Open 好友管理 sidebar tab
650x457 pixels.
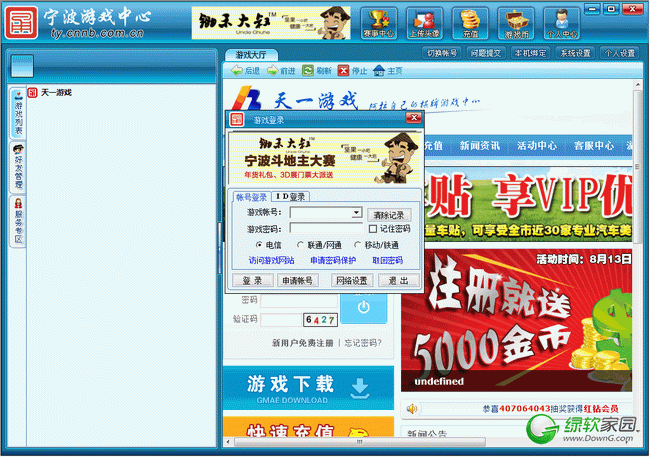pyautogui.click(x=18, y=168)
